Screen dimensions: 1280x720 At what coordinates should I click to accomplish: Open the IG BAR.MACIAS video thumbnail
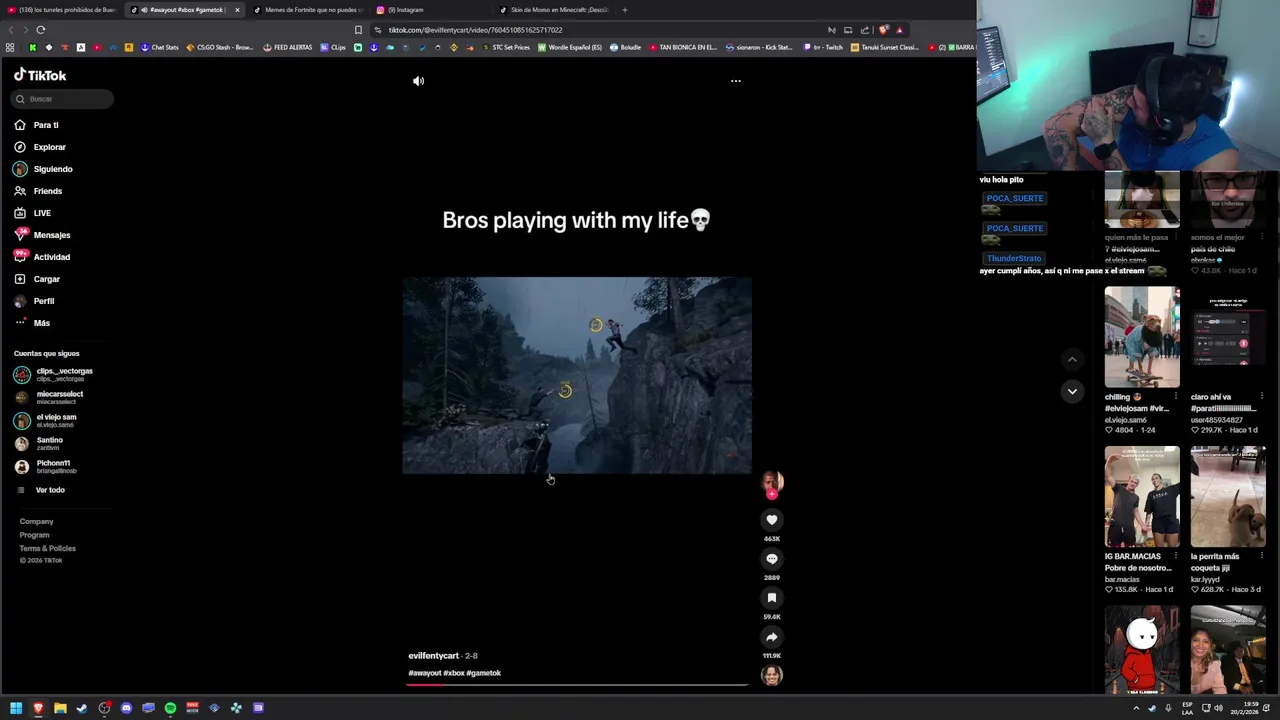pyautogui.click(x=1142, y=497)
